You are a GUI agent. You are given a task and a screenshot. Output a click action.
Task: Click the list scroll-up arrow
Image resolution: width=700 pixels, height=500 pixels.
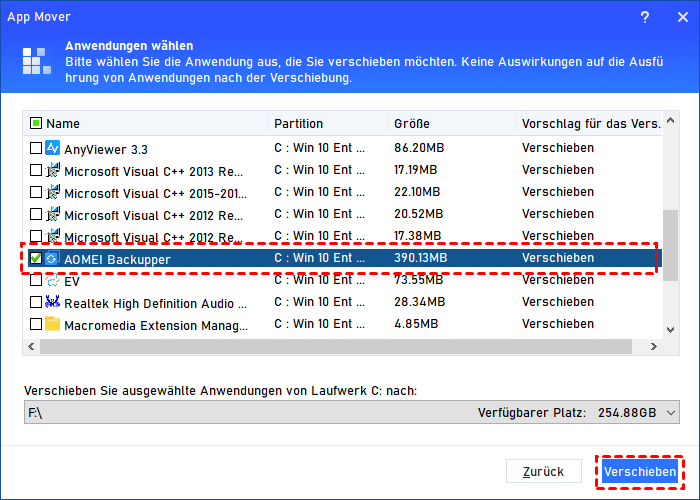(670, 121)
